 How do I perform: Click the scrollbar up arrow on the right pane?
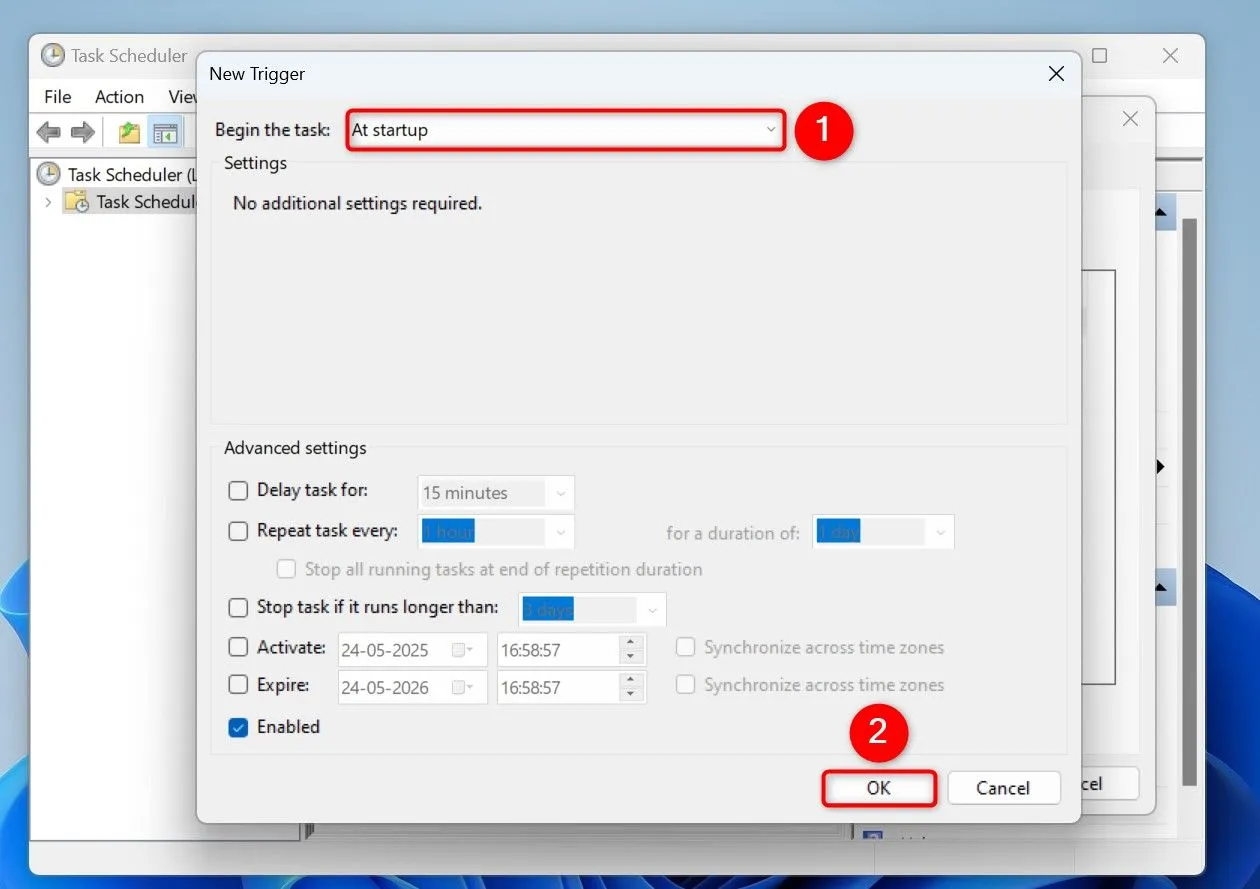(x=1160, y=212)
